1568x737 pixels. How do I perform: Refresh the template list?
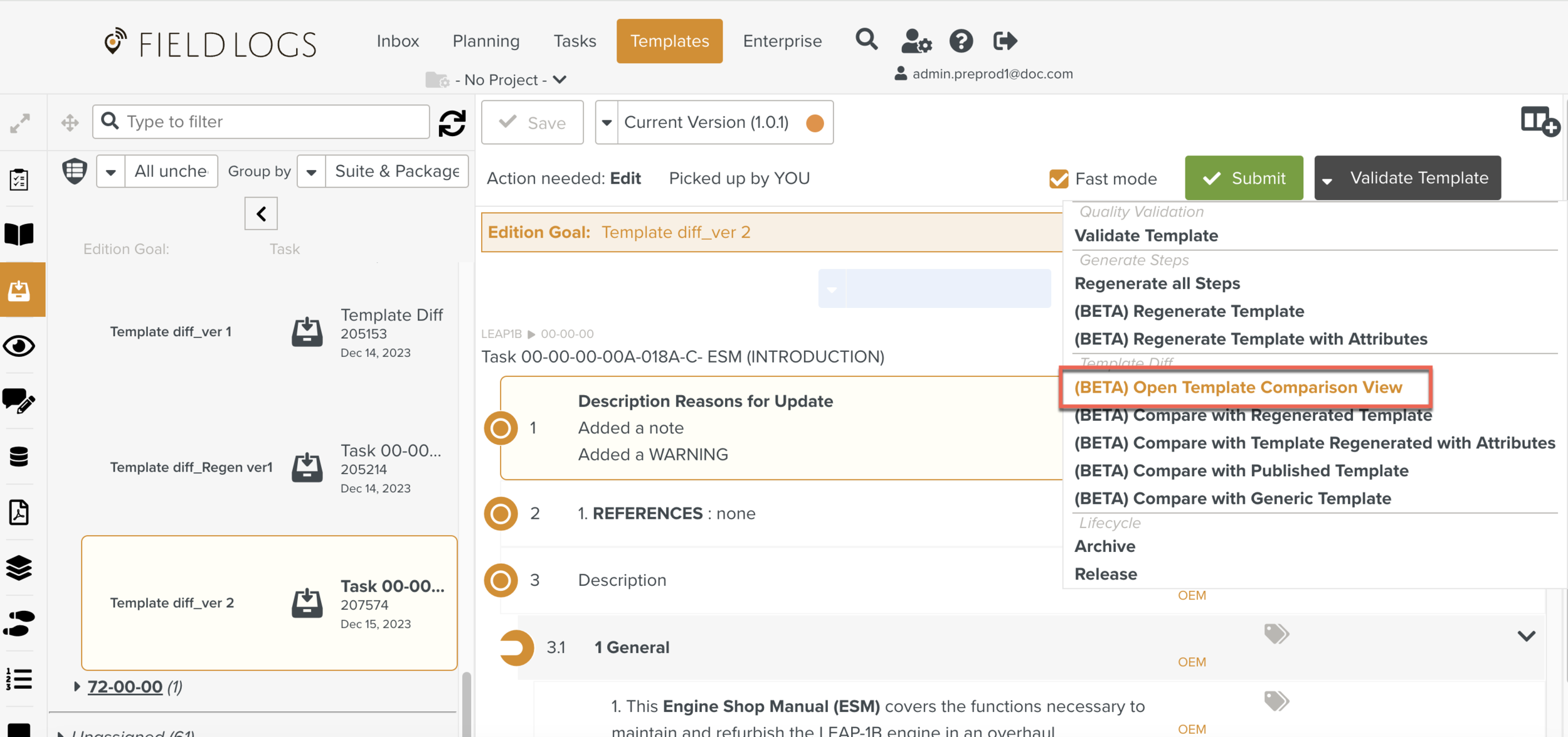(452, 122)
